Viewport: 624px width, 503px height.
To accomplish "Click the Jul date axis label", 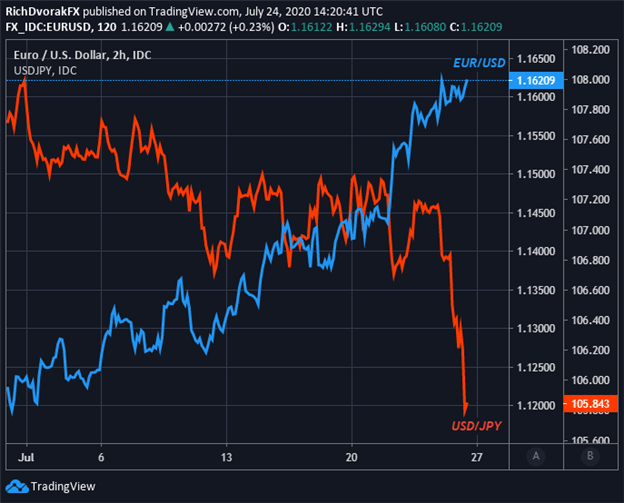I will [26, 457].
